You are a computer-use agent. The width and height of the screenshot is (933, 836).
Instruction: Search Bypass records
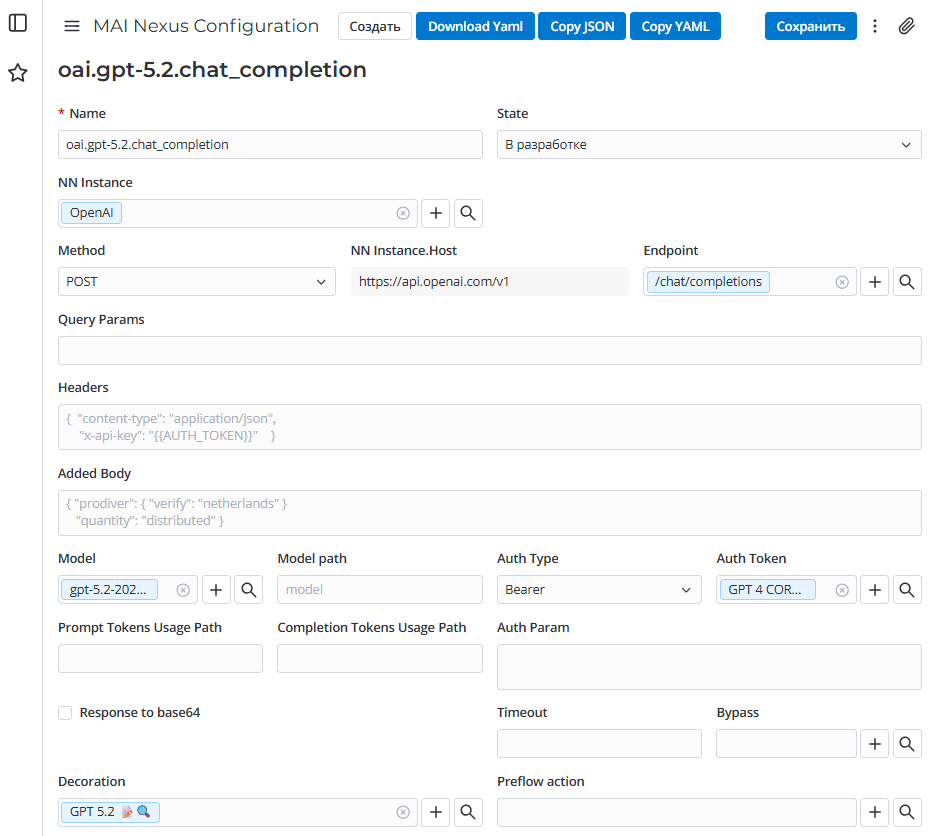[x=907, y=744]
